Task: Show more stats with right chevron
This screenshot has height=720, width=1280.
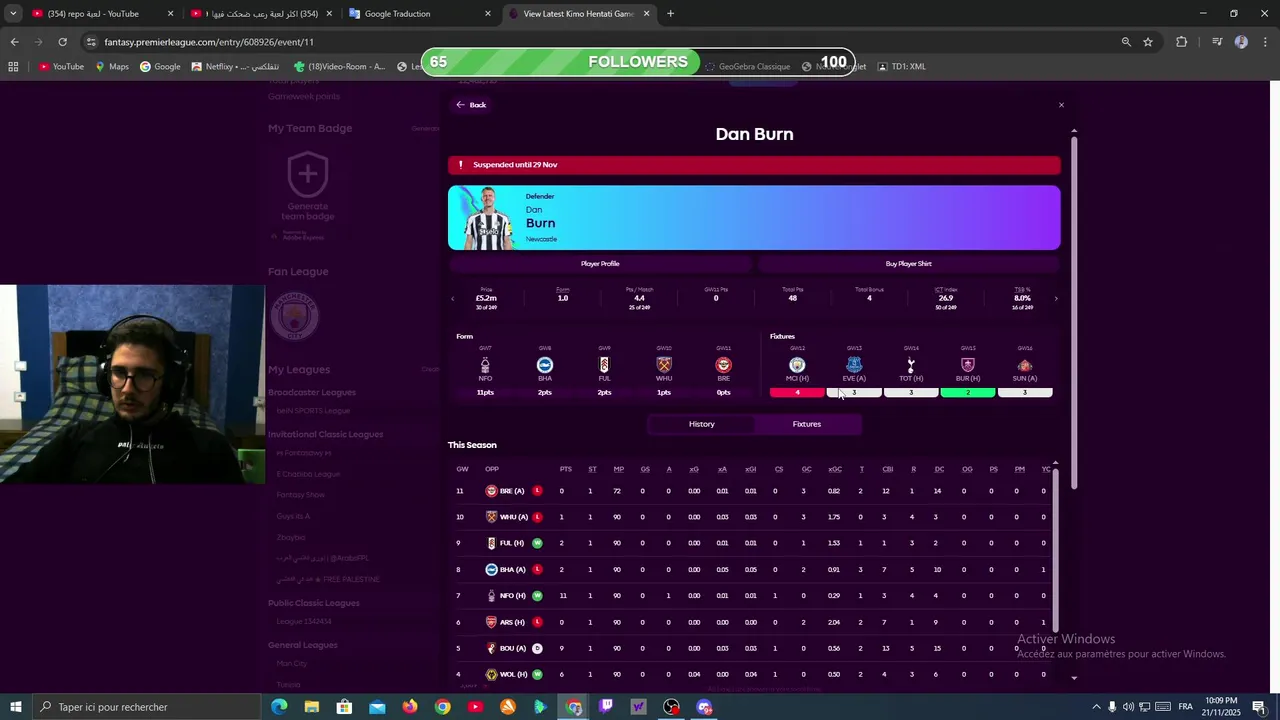Action: click(x=1056, y=298)
